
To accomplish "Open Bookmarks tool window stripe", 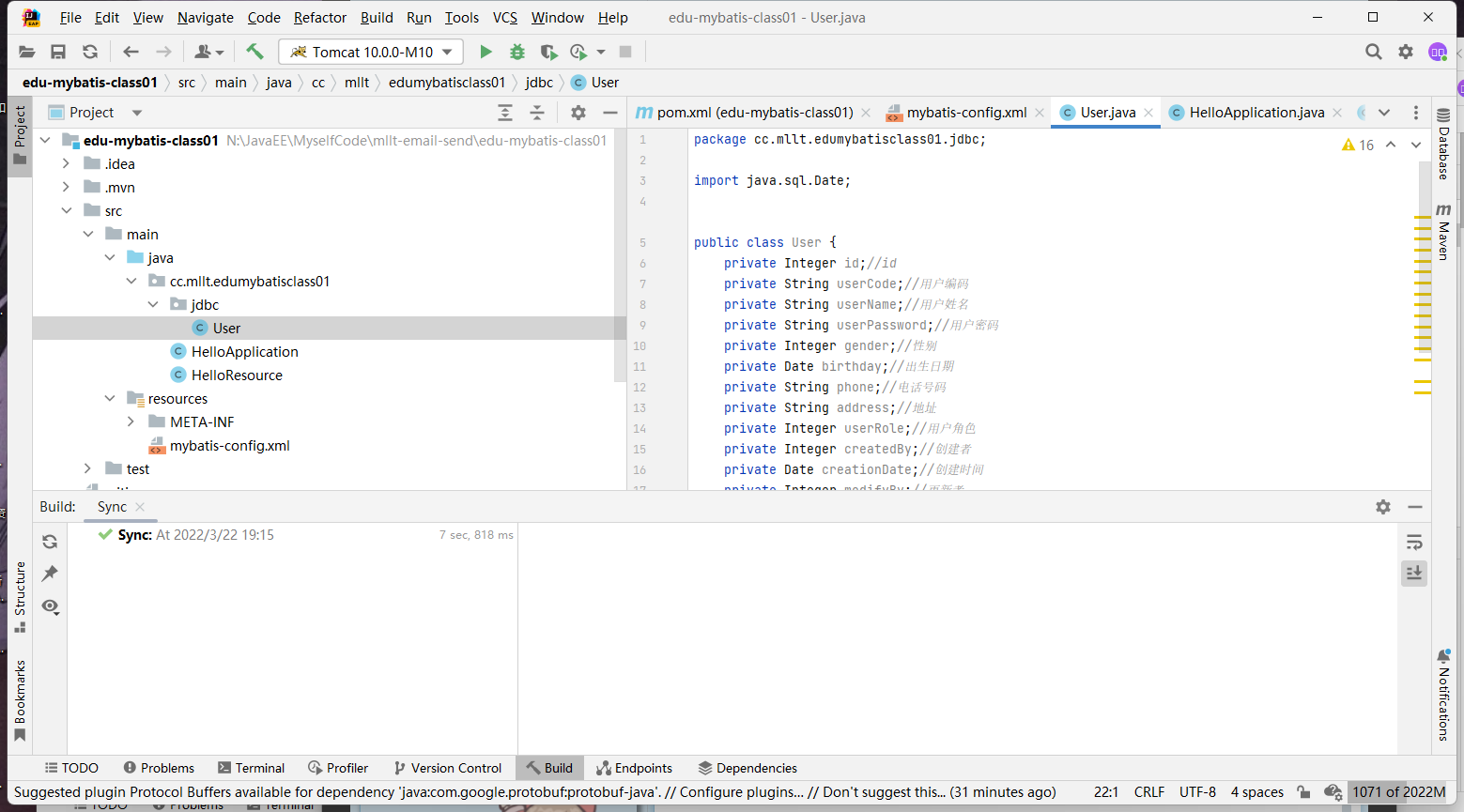I will point(20,701).
